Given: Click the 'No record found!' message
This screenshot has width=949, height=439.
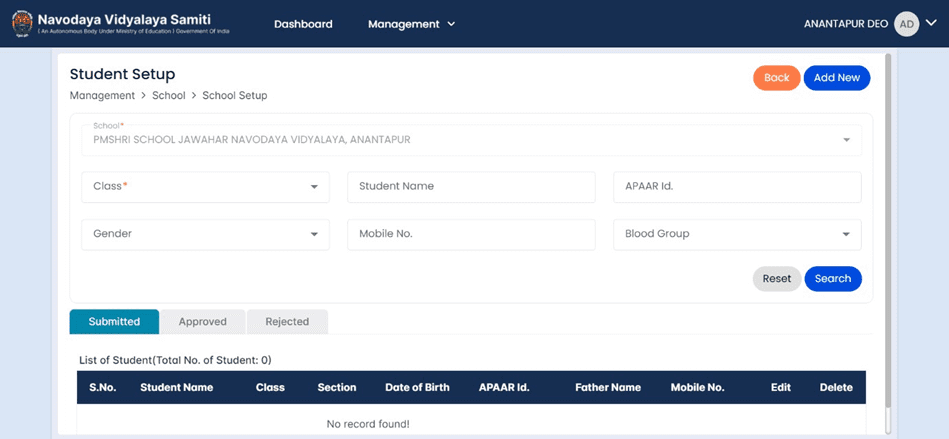Looking at the screenshot, I should click(368, 424).
